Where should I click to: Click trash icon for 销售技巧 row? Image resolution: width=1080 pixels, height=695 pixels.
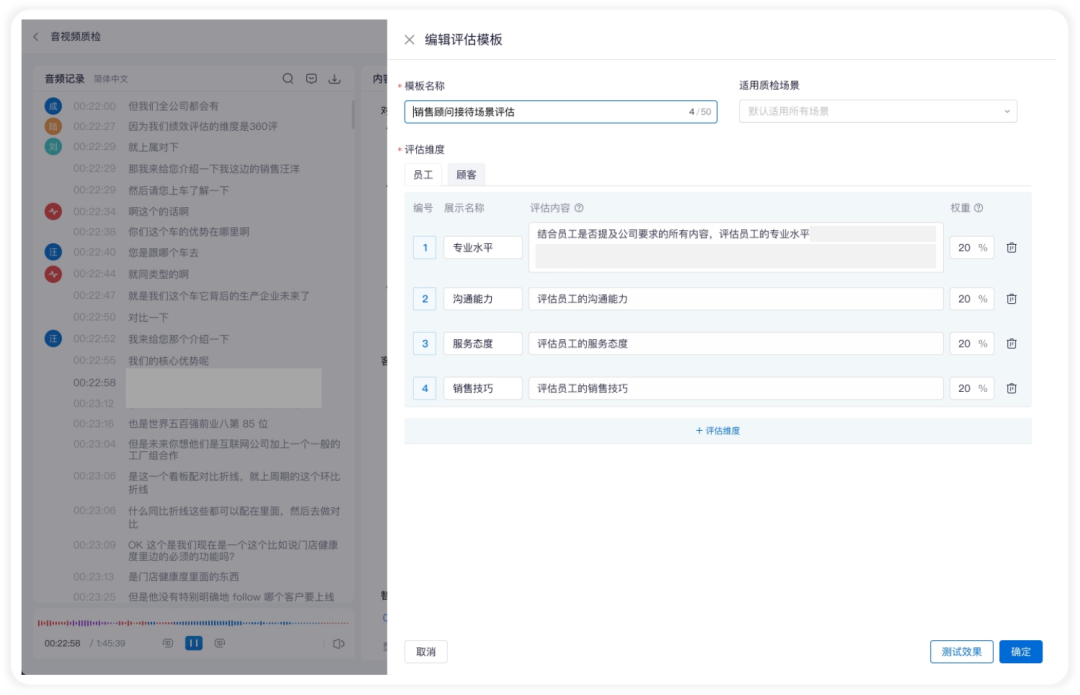click(x=1011, y=388)
